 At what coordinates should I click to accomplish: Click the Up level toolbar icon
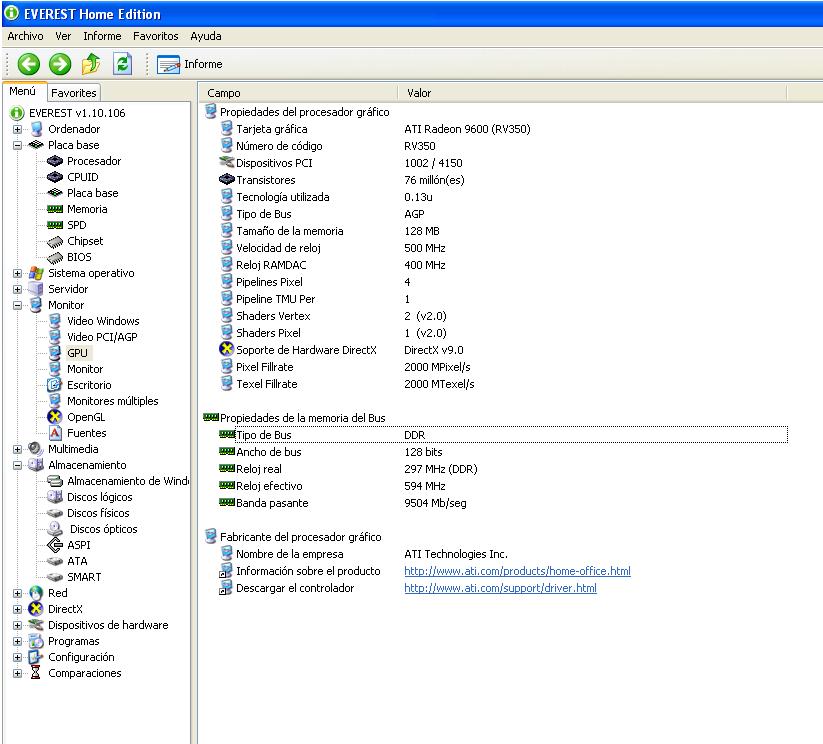[91, 64]
